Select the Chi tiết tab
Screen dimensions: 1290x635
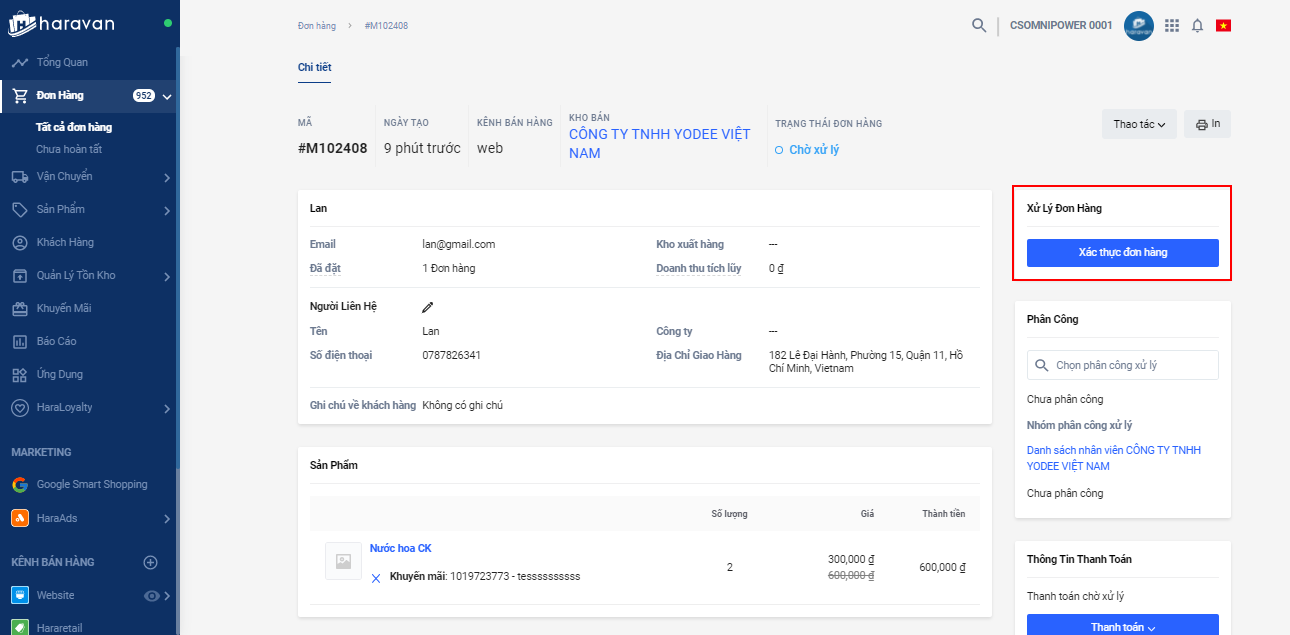314,67
